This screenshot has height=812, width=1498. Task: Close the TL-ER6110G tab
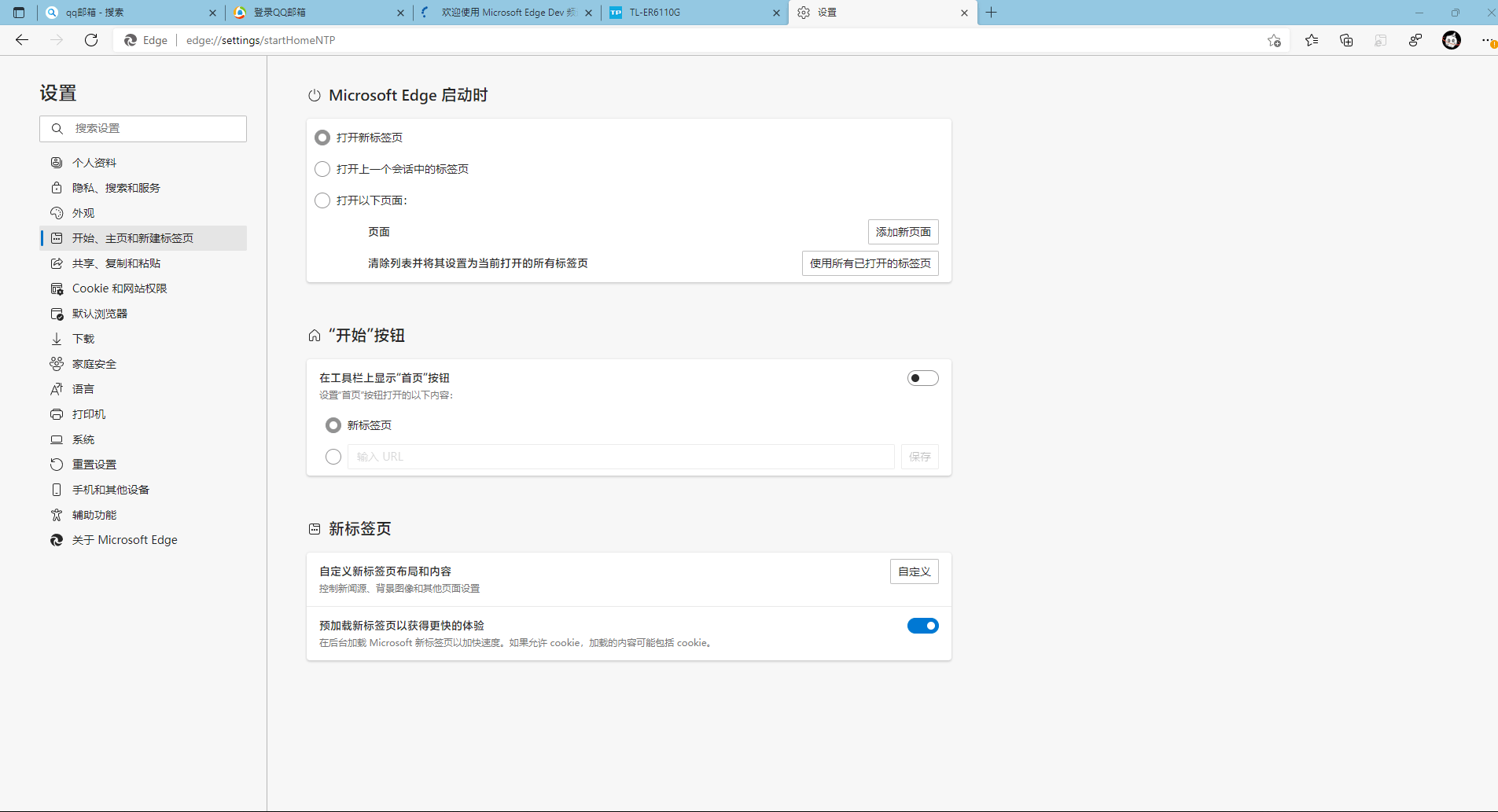click(776, 13)
